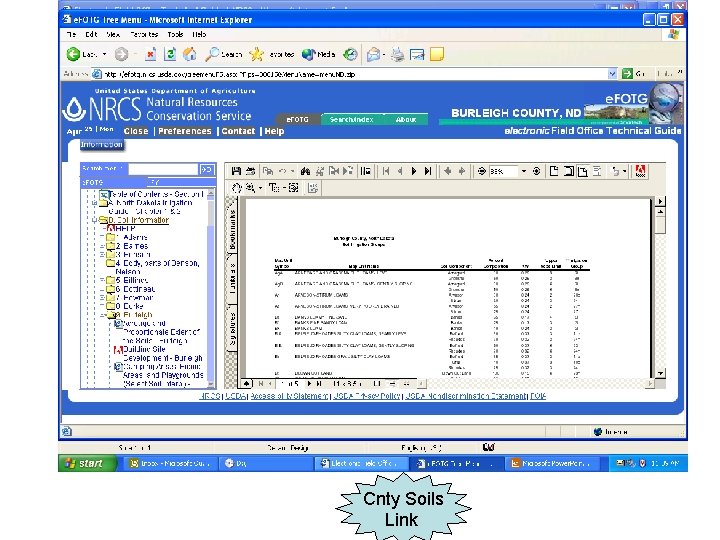Expand the 5 Billings folder

[x=102, y=280]
